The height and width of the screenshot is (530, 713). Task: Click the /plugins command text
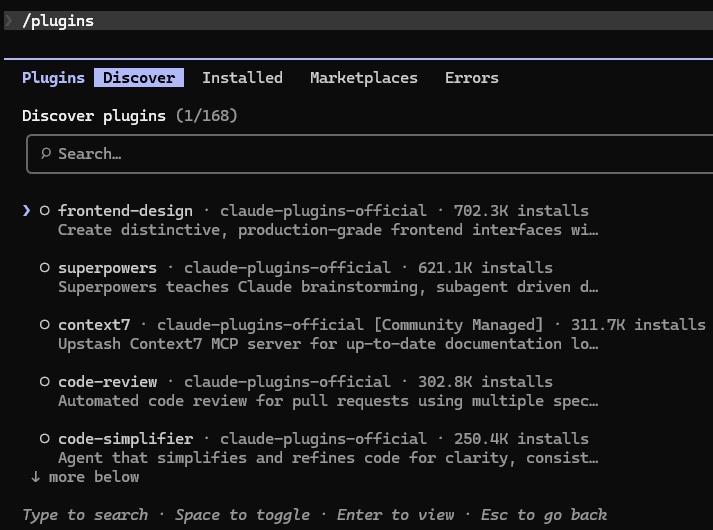click(x=58, y=21)
